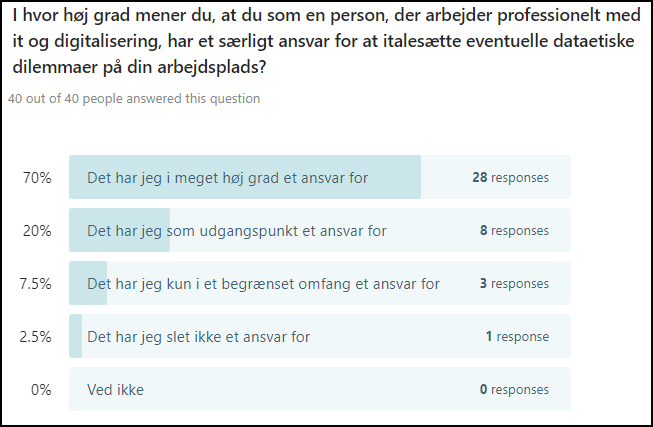Click the 7.5% percentage label

point(35,284)
